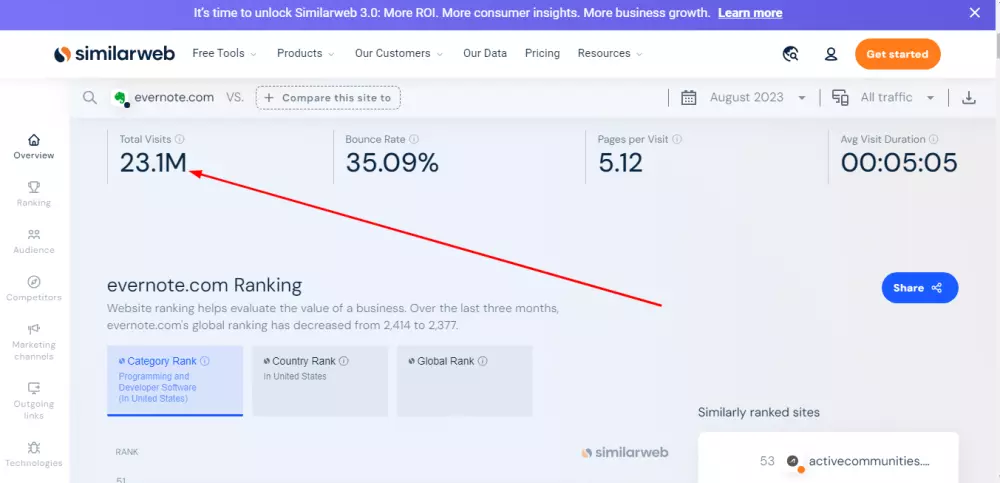Select the Country Rank tab
This screenshot has width=1000, height=483.
coord(319,380)
